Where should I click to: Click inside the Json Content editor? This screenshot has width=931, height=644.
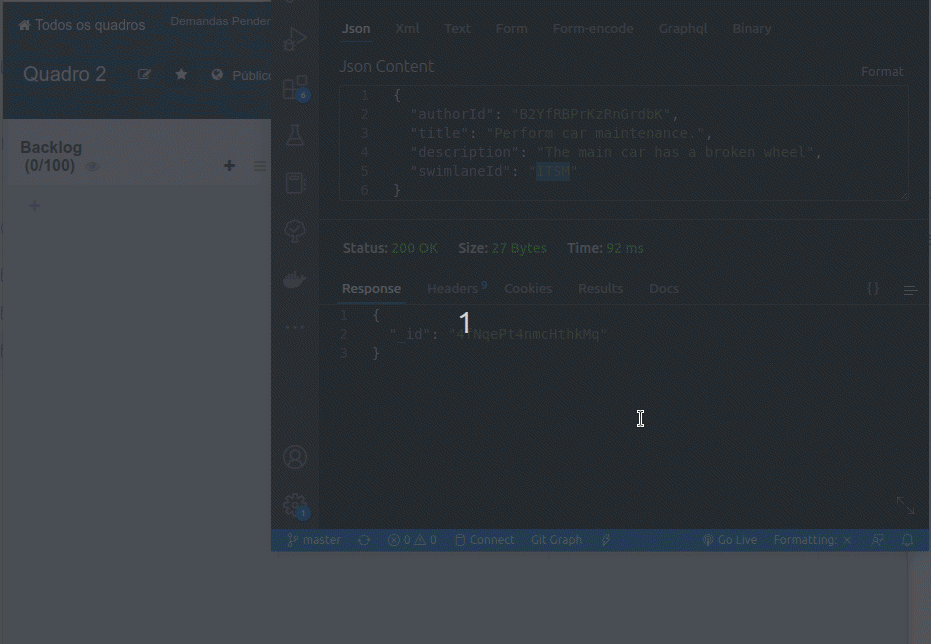623,142
